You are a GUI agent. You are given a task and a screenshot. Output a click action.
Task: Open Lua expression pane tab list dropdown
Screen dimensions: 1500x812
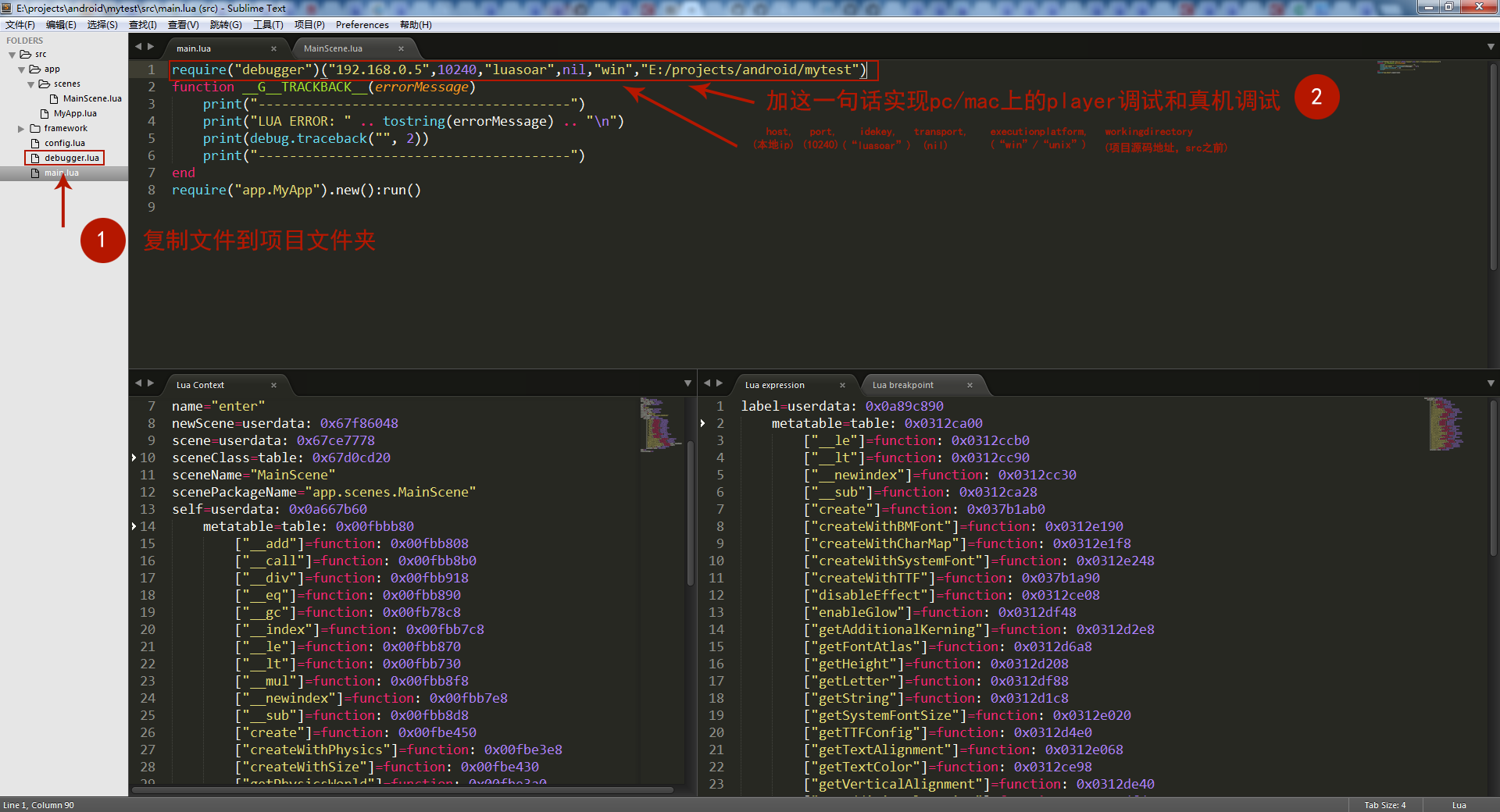[1491, 383]
